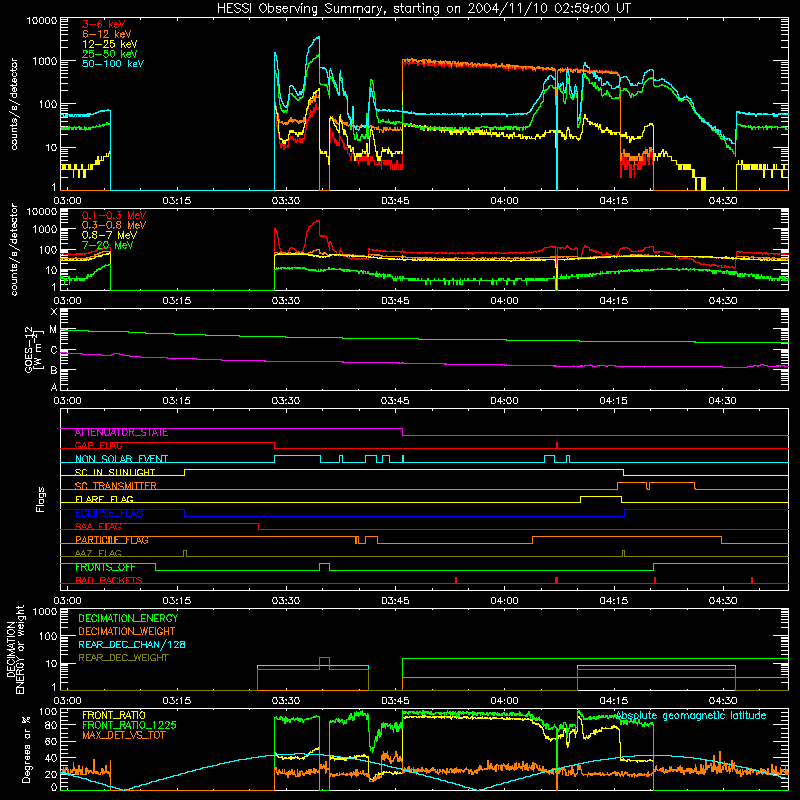Select the REAR_DEC_WEIGHT legend label
Image resolution: width=800 pixels, height=800 pixels.
tap(123, 658)
